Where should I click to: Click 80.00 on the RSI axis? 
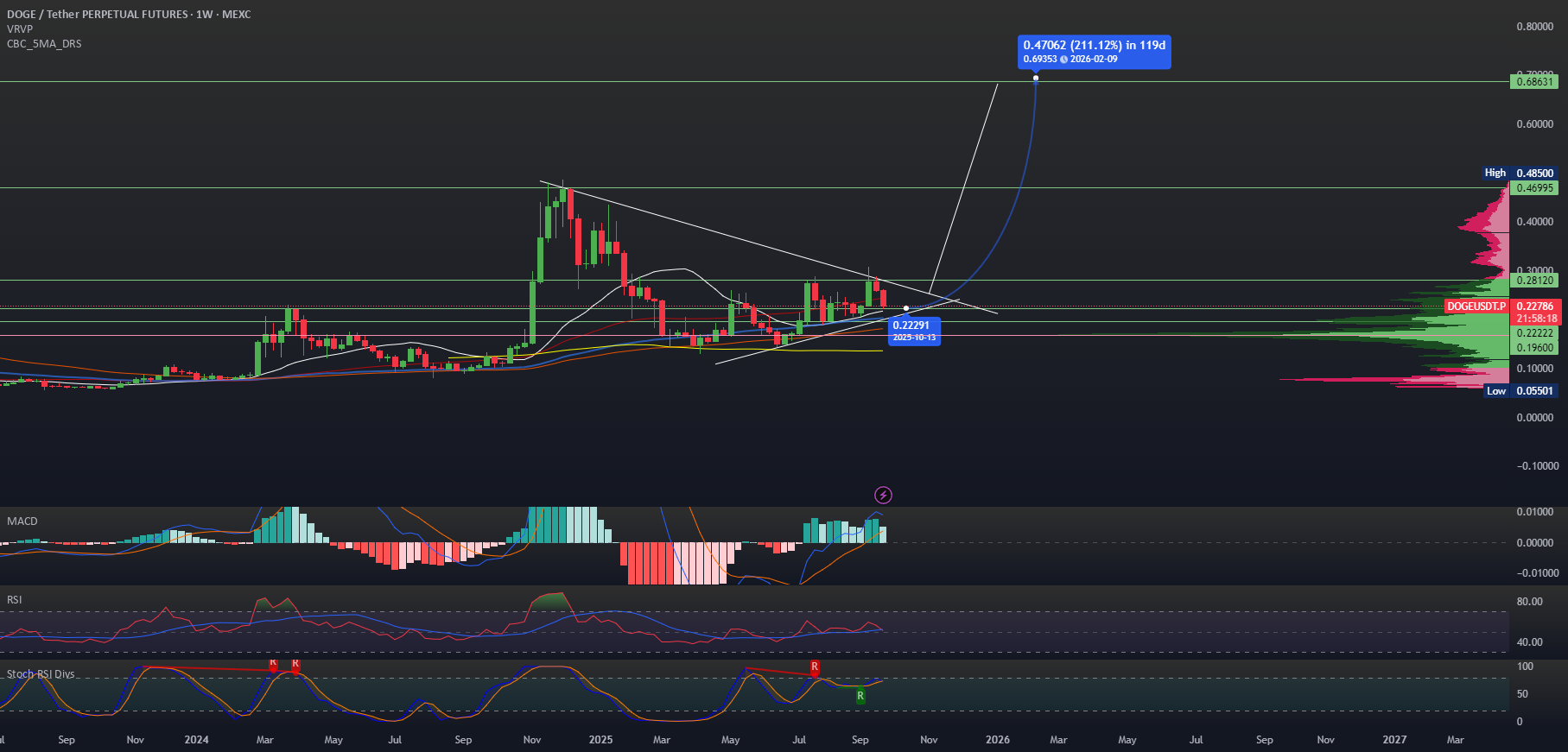1529,602
